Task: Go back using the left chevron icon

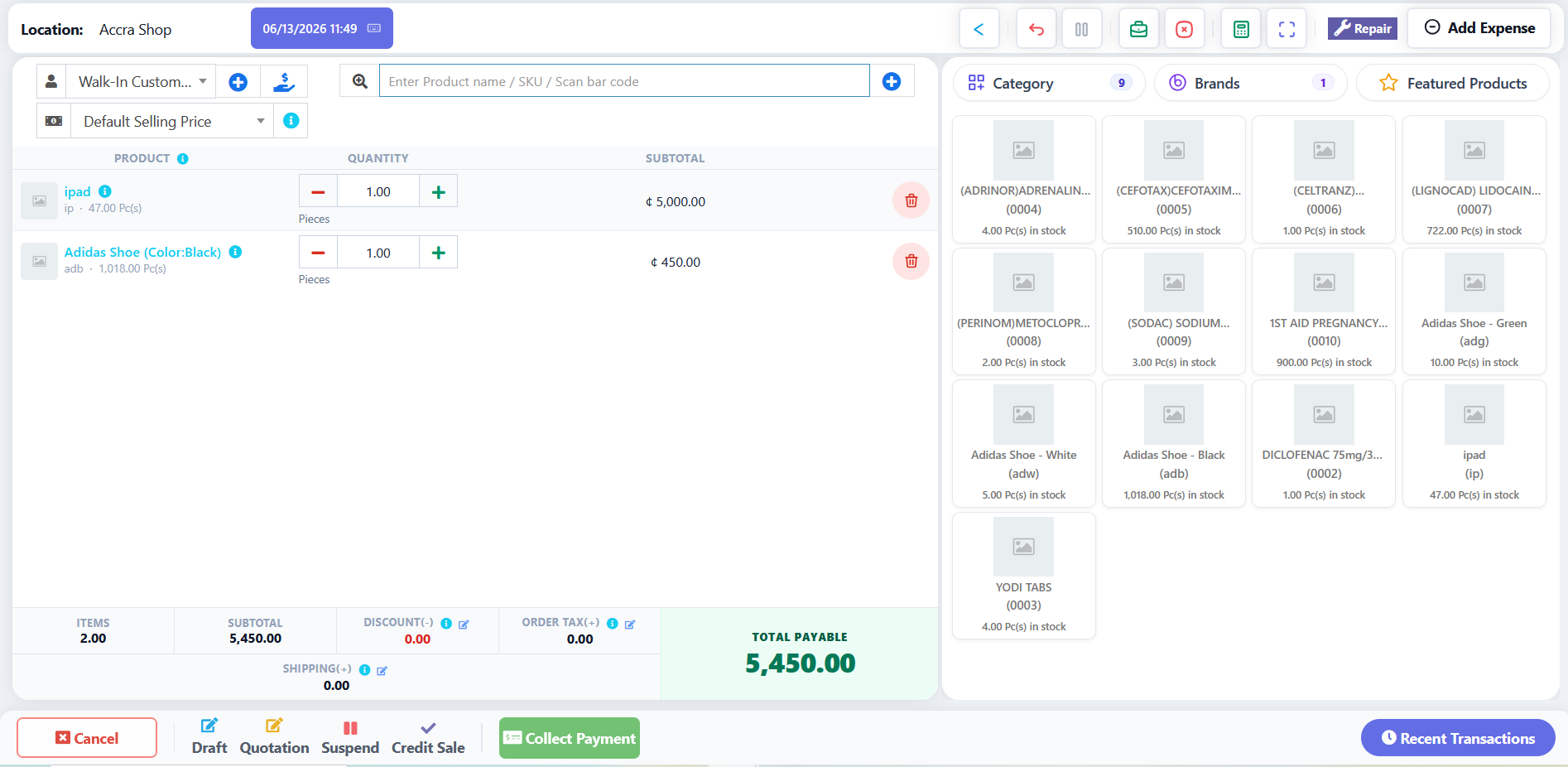Action: pyautogui.click(x=979, y=29)
